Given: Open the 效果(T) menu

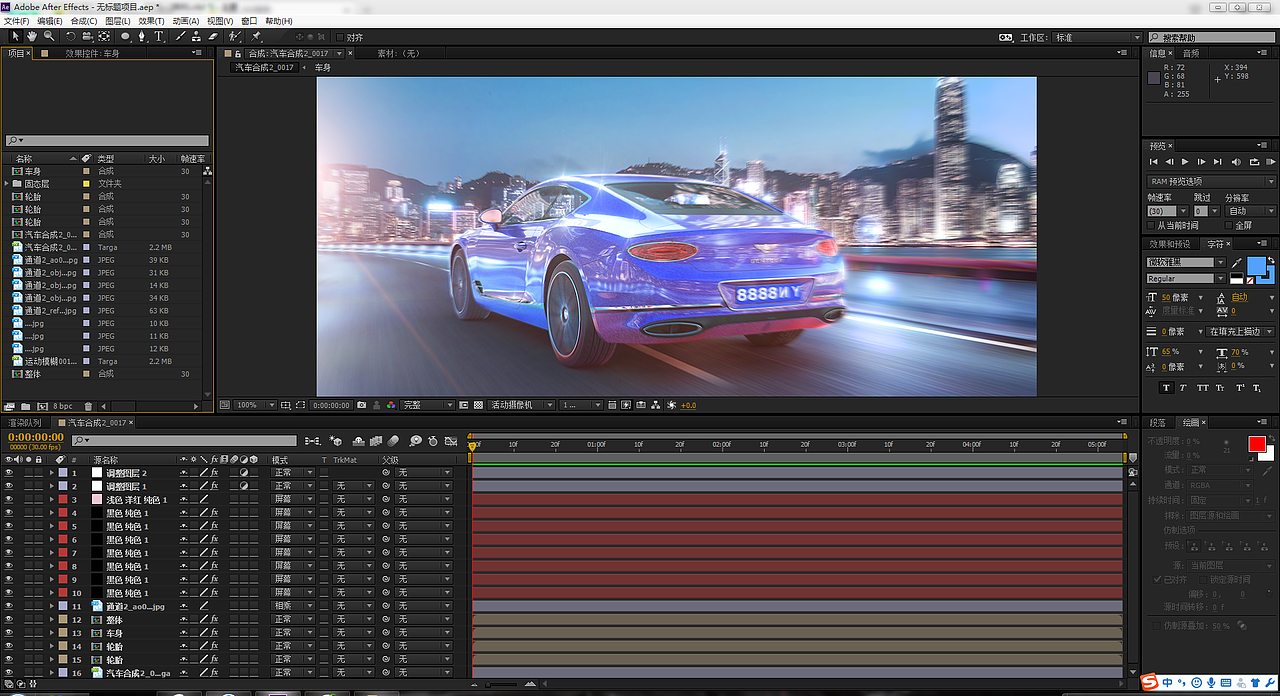Looking at the screenshot, I should coord(151,21).
